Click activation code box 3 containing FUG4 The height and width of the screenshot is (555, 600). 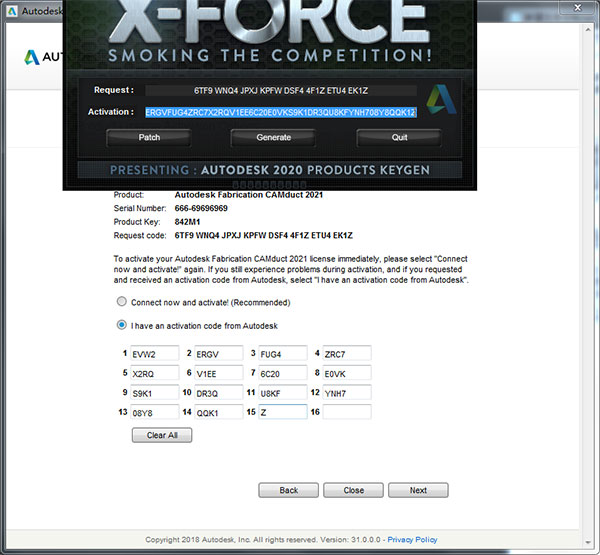click(283, 353)
